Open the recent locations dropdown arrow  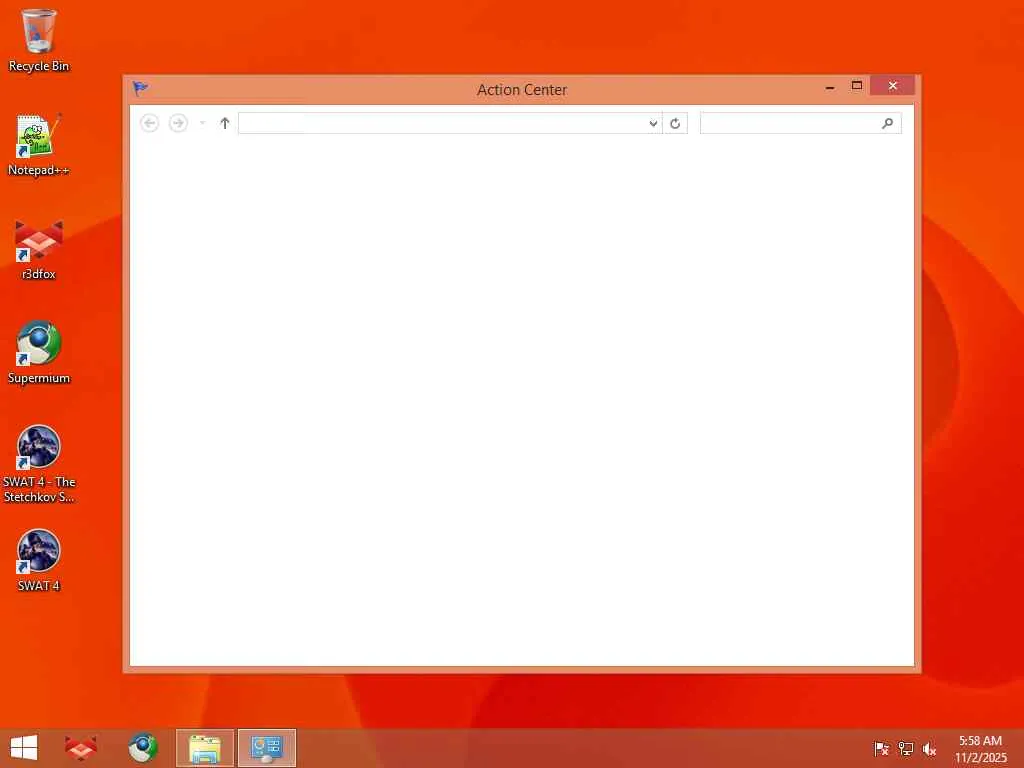202,123
